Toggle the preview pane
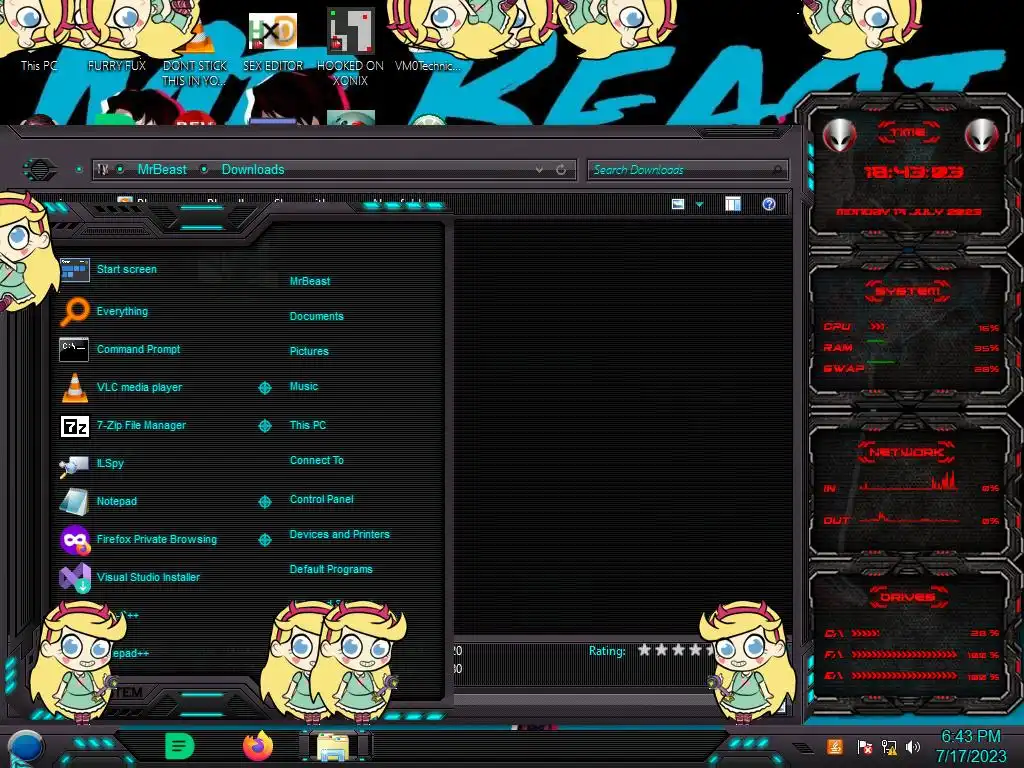Image resolution: width=1024 pixels, height=768 pixels. point(733,204)
